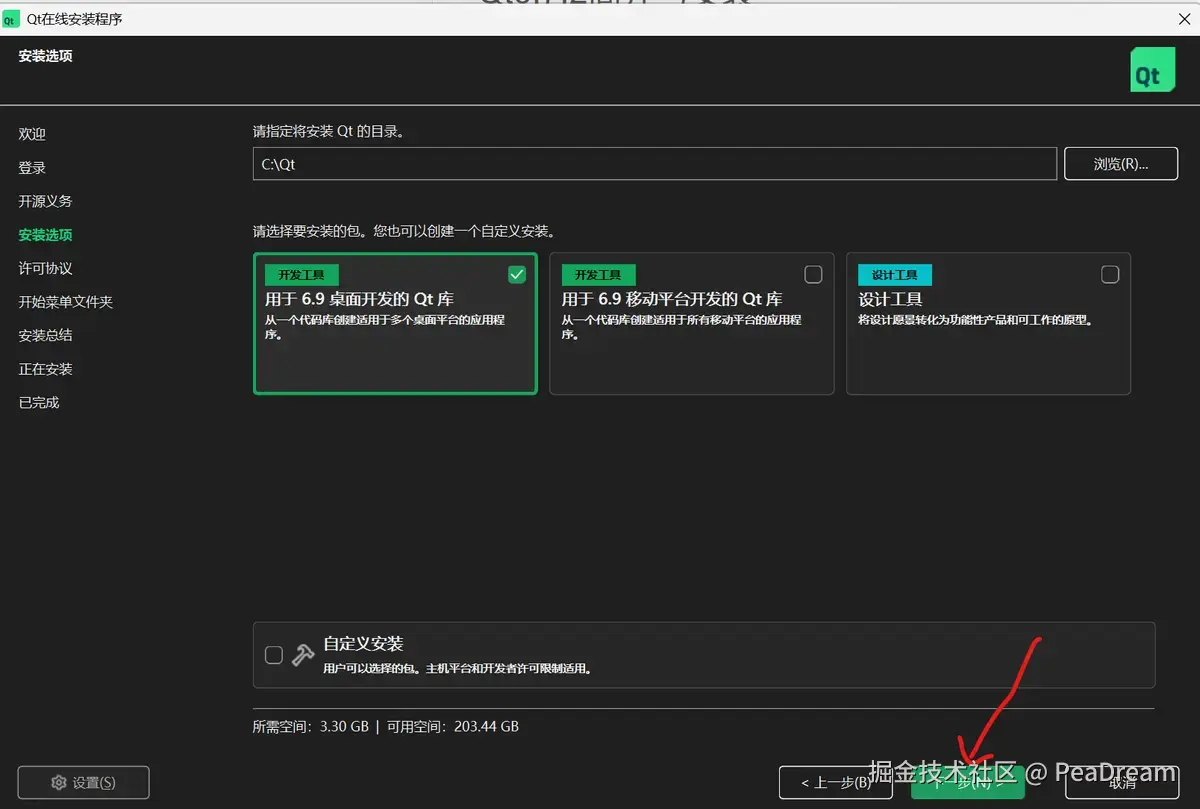Open 设置(S) settings button

[84, 782]
